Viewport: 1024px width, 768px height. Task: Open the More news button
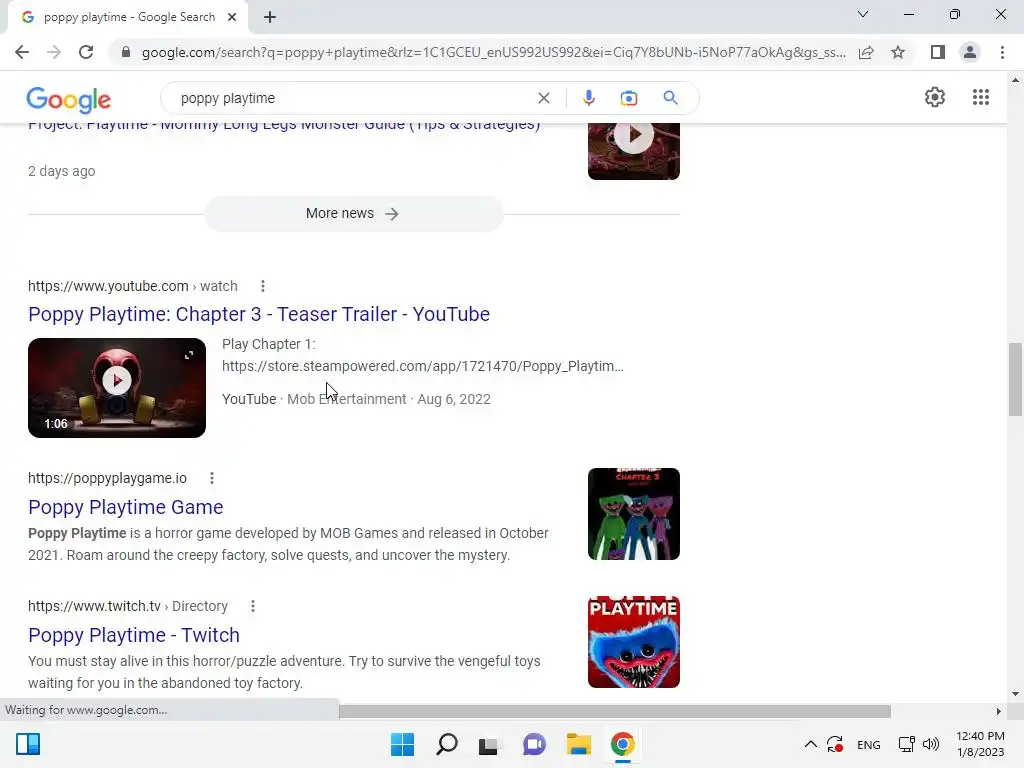tap(353, 214)
